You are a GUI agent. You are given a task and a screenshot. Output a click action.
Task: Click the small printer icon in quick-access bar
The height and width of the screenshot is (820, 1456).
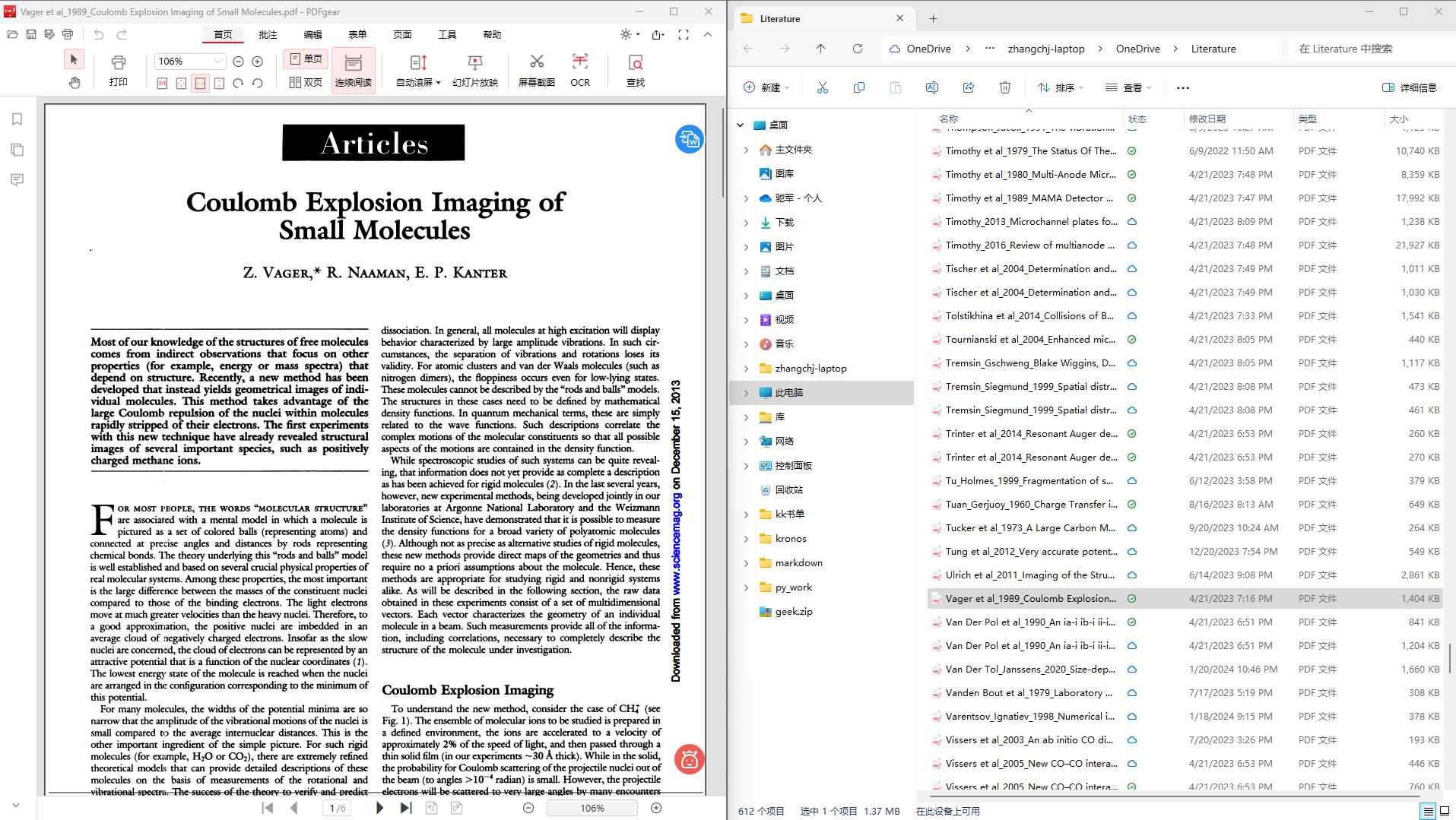68,34
